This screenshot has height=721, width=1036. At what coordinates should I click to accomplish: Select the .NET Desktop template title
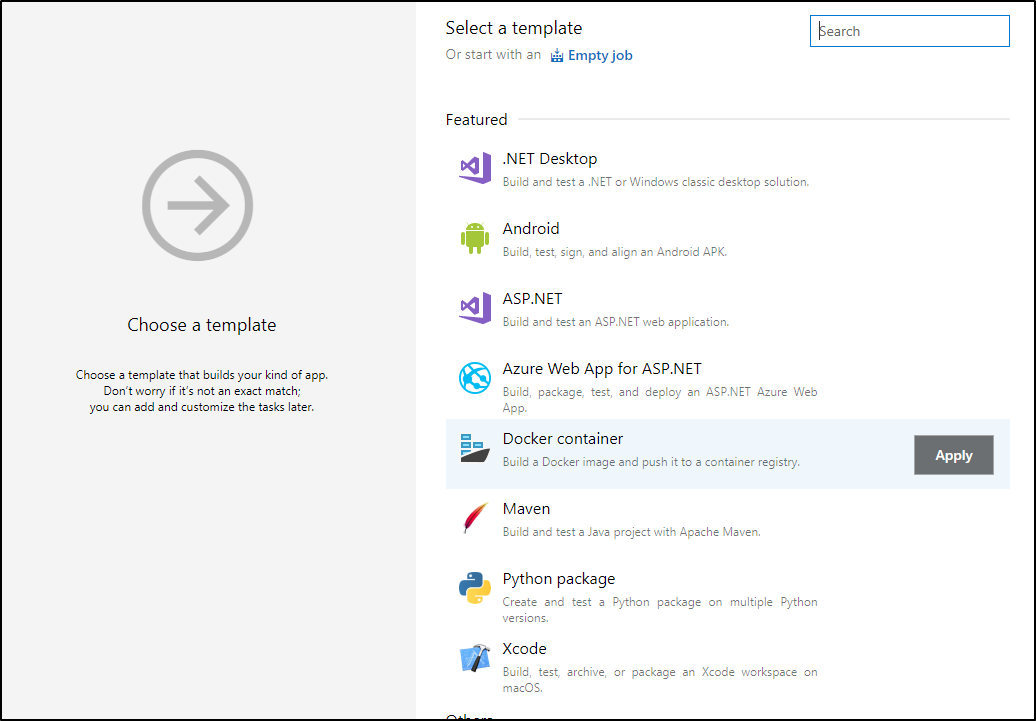click(x=550, y=159)
